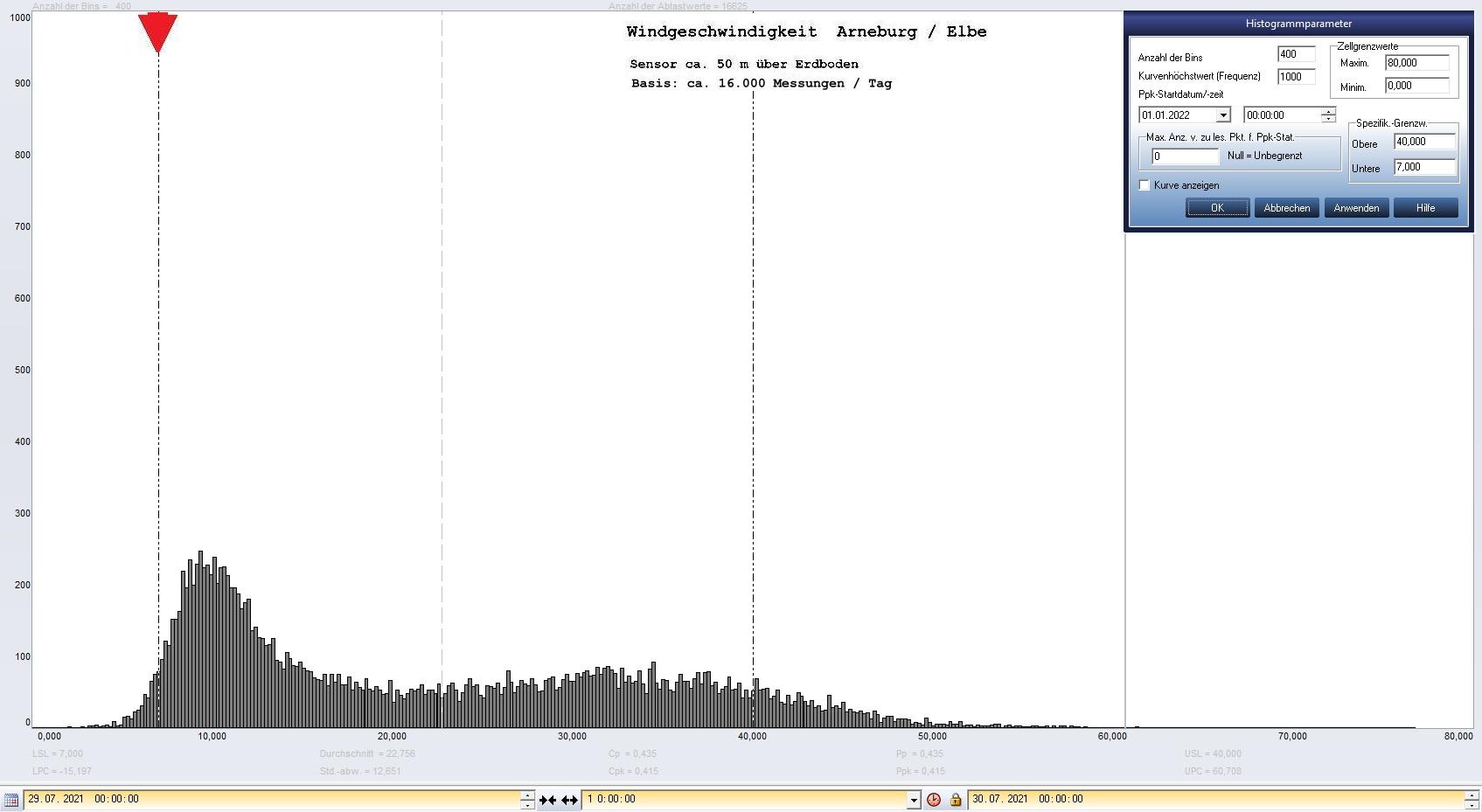Click the inward arrows compress time icon
The height and width of the screenshot is (812, 1482).
(x=548, y=800)
